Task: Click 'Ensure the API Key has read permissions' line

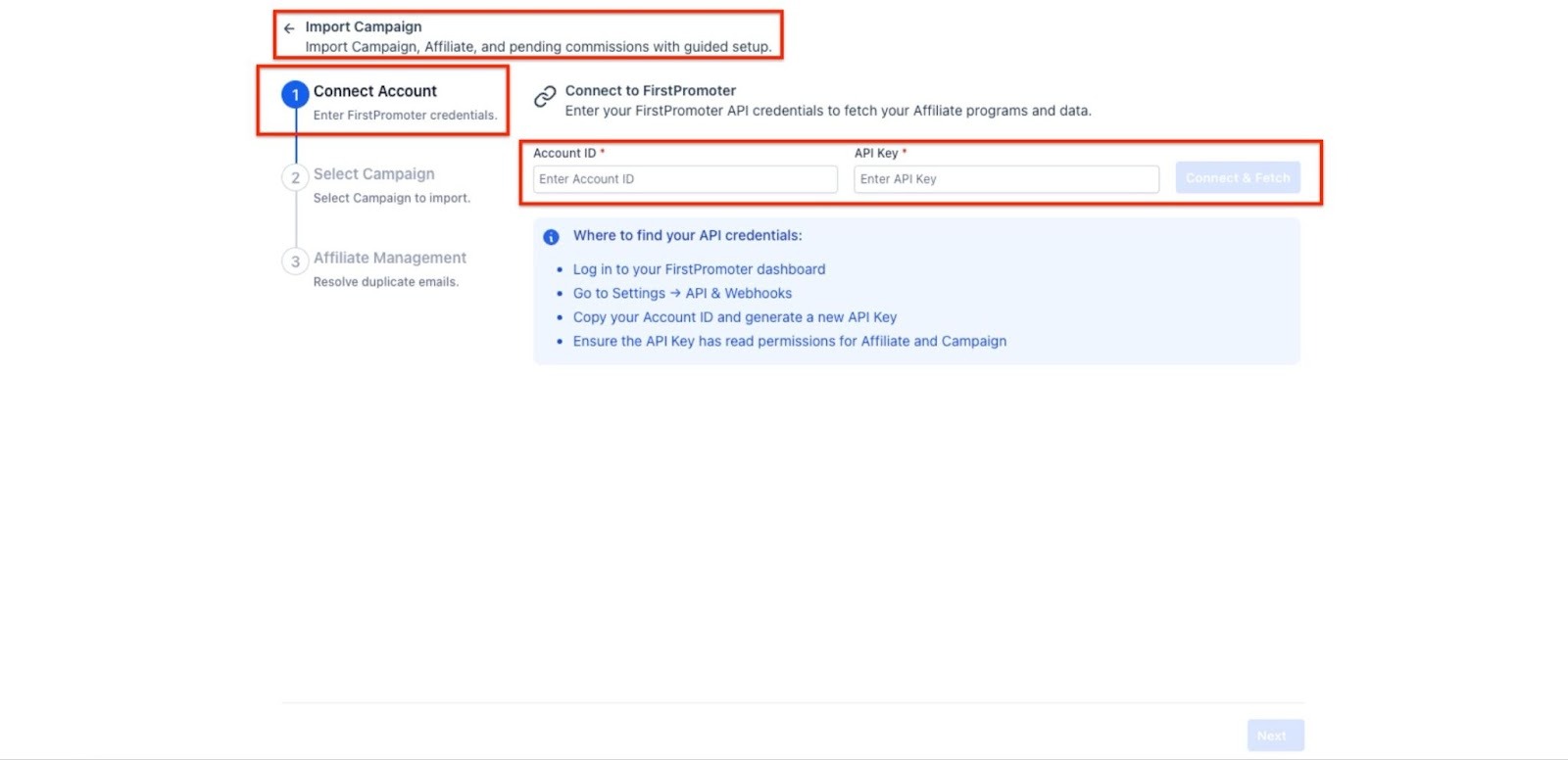Action: (x=790, y=341)
